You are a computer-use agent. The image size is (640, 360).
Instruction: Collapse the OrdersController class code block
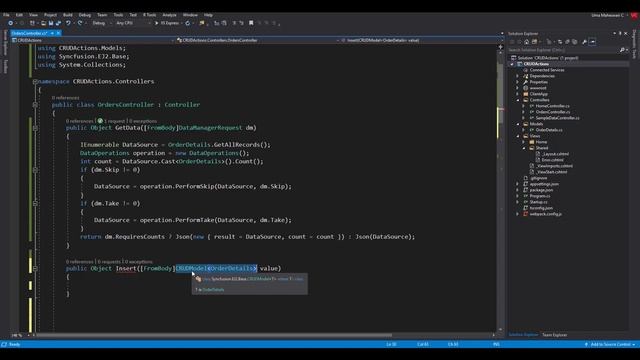point(35,105)
